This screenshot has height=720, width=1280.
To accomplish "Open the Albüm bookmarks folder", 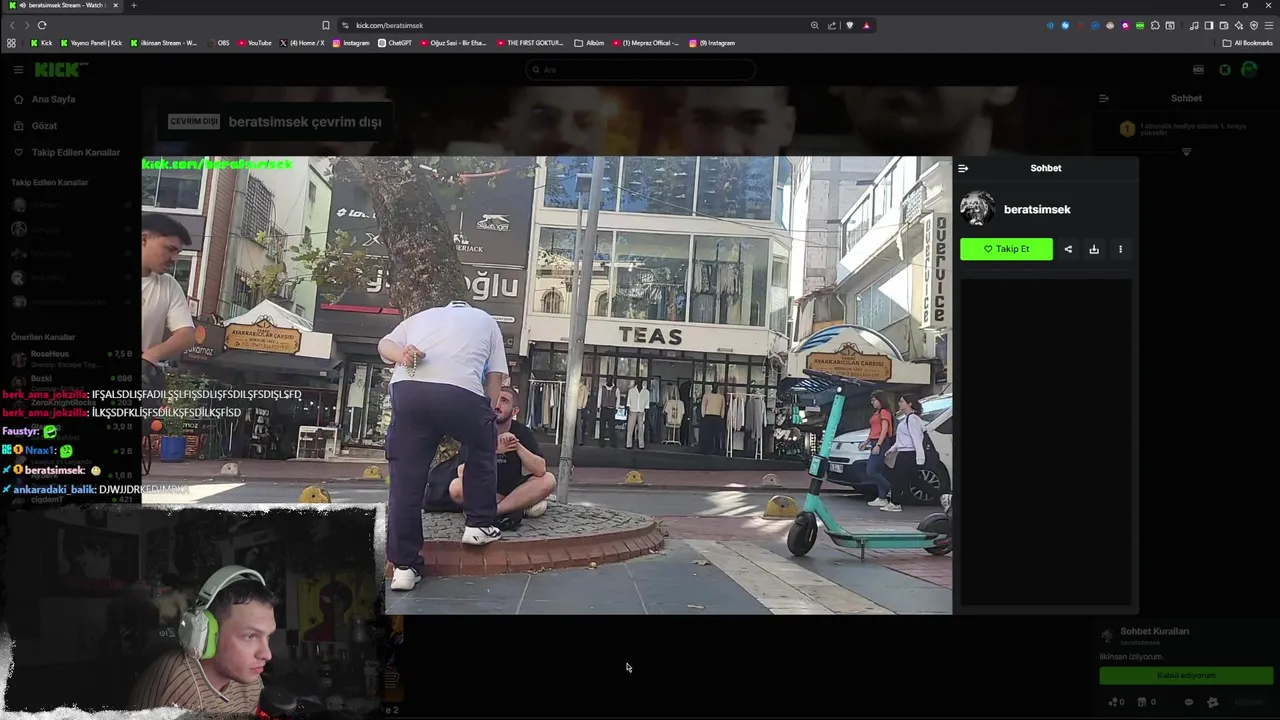I will point(590,43).
